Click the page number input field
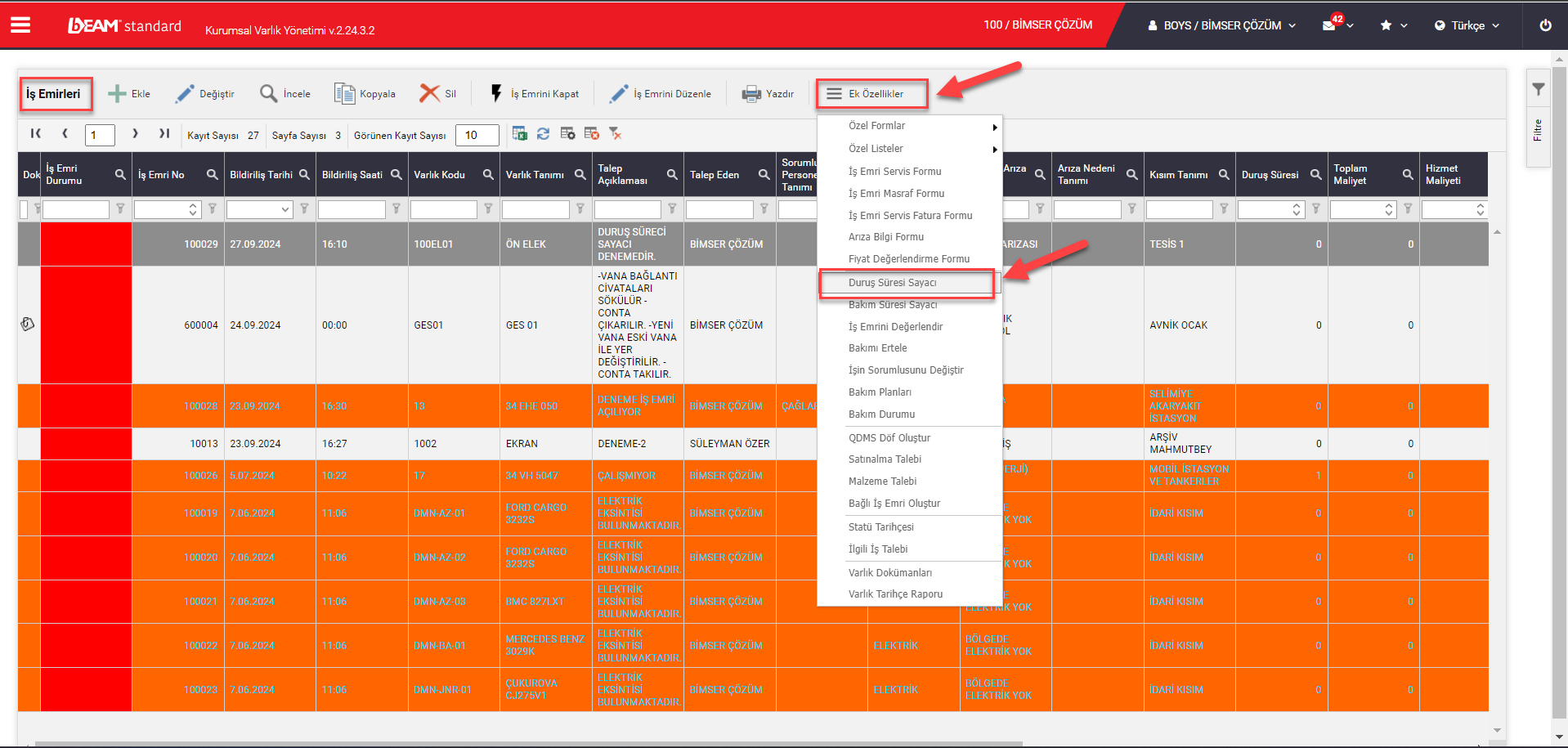Image resolution: width=1568 pixels, height=748 pixels. tap(100, 135)
